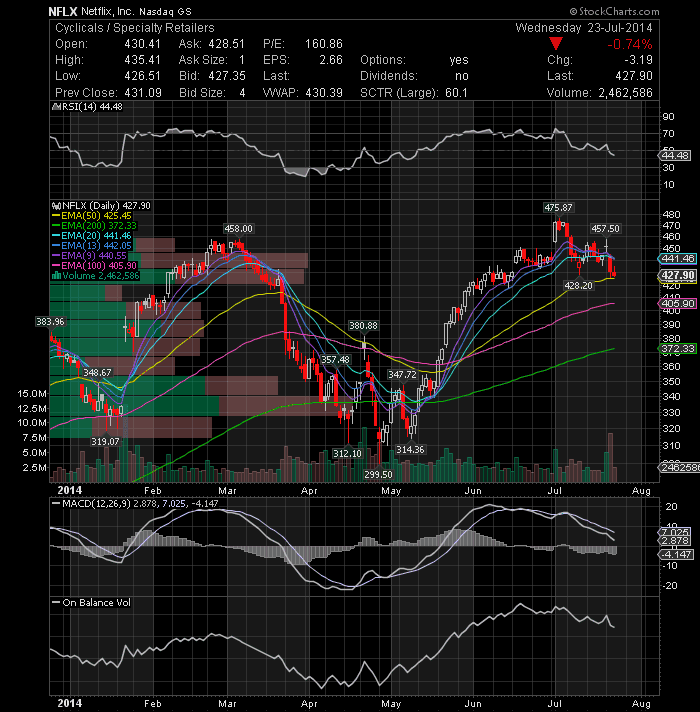Select 'May' label below the volume bars
Viewport: 700px width, 712px height.
click(x=391, y=491)
